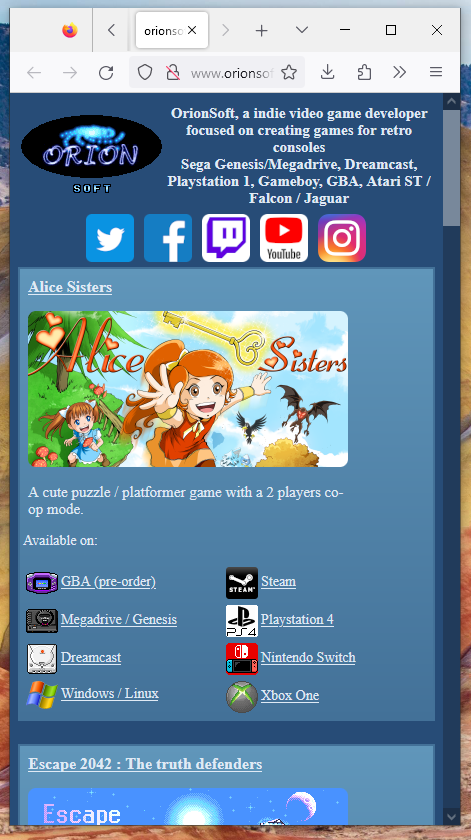Open the Alice Sisters title link

[x=70, y=287]
